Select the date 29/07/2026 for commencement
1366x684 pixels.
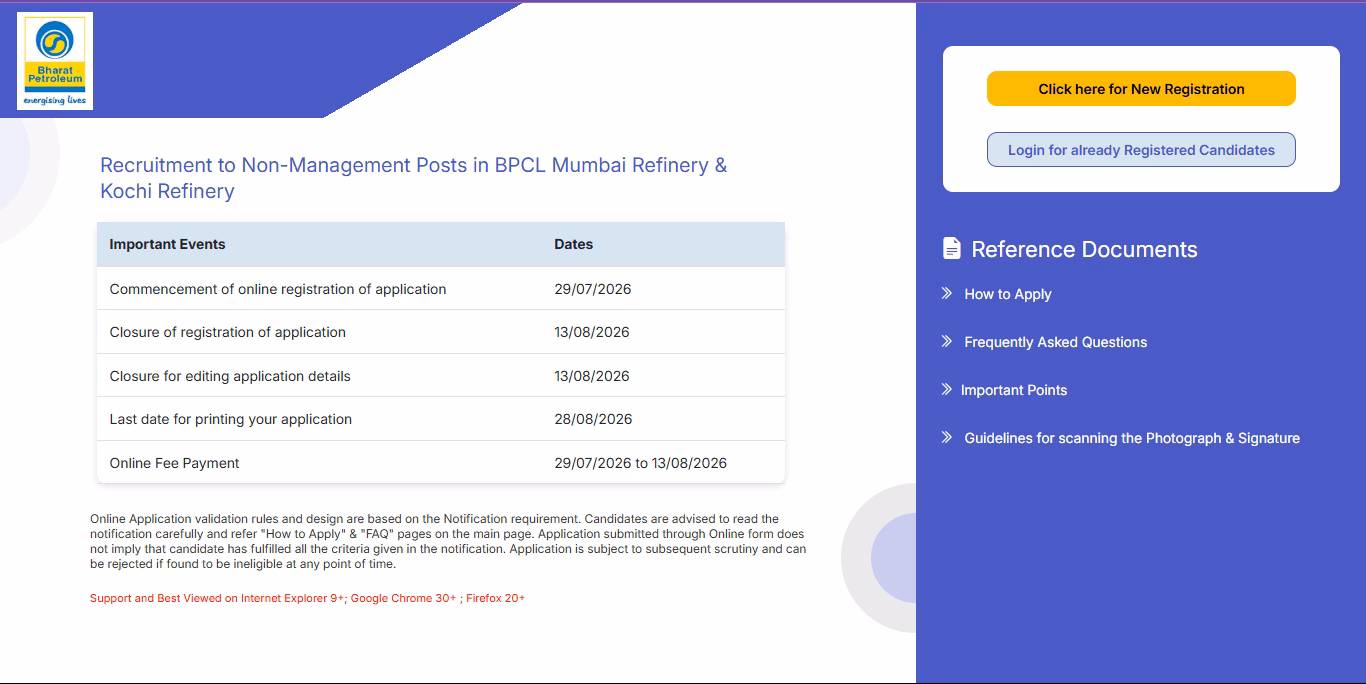(x=593, y=289)
